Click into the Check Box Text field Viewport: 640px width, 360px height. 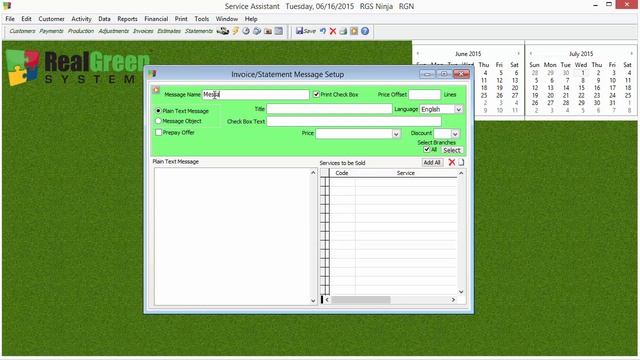[x=354, y=121]
